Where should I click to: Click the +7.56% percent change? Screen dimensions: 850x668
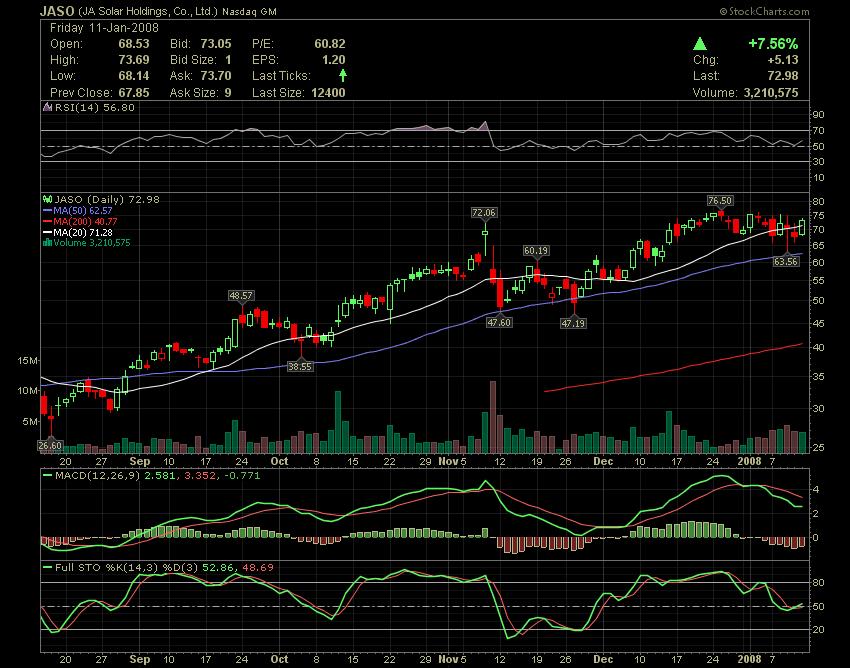773,44
